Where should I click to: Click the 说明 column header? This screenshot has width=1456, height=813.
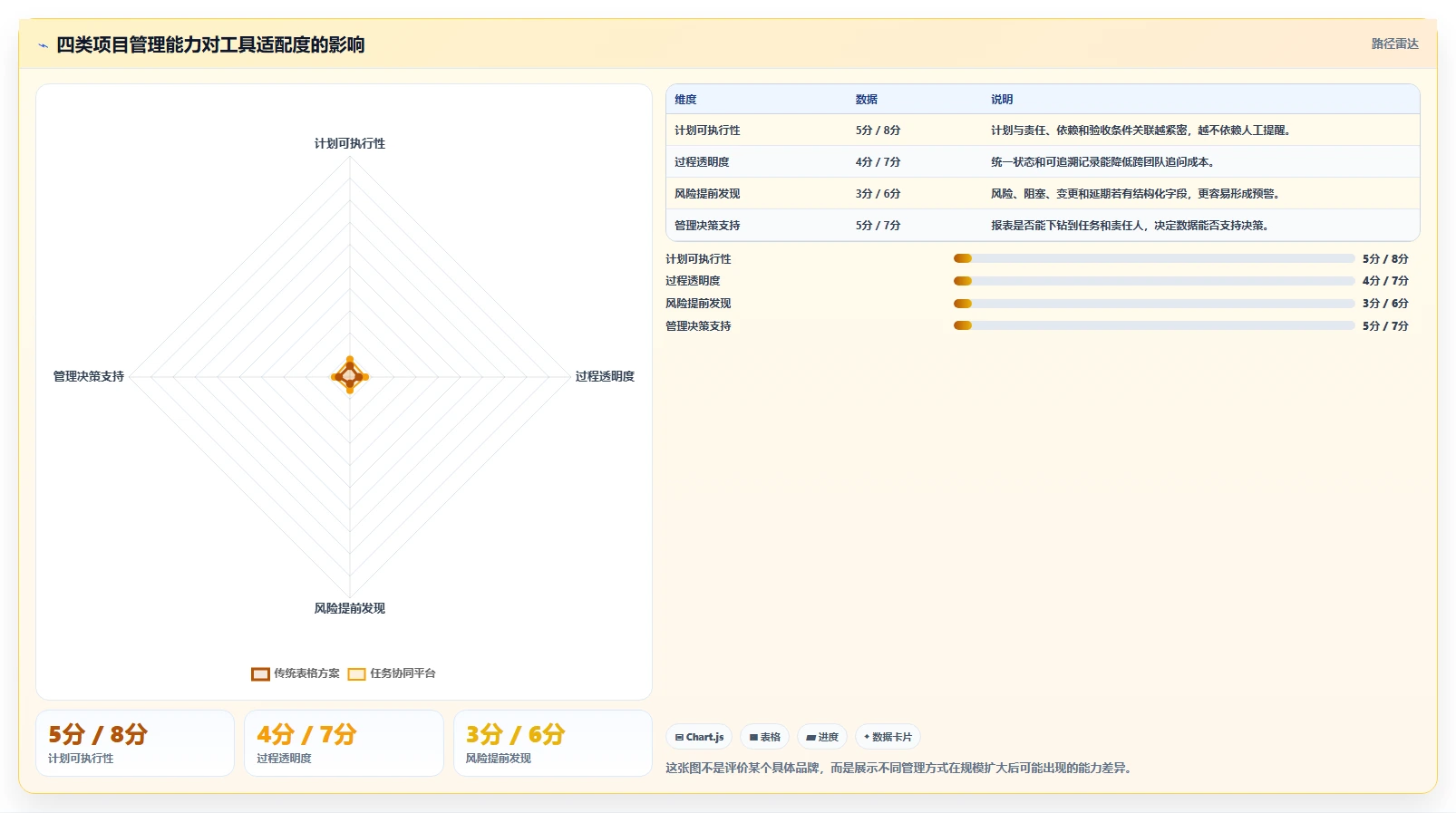point(1002,100)
